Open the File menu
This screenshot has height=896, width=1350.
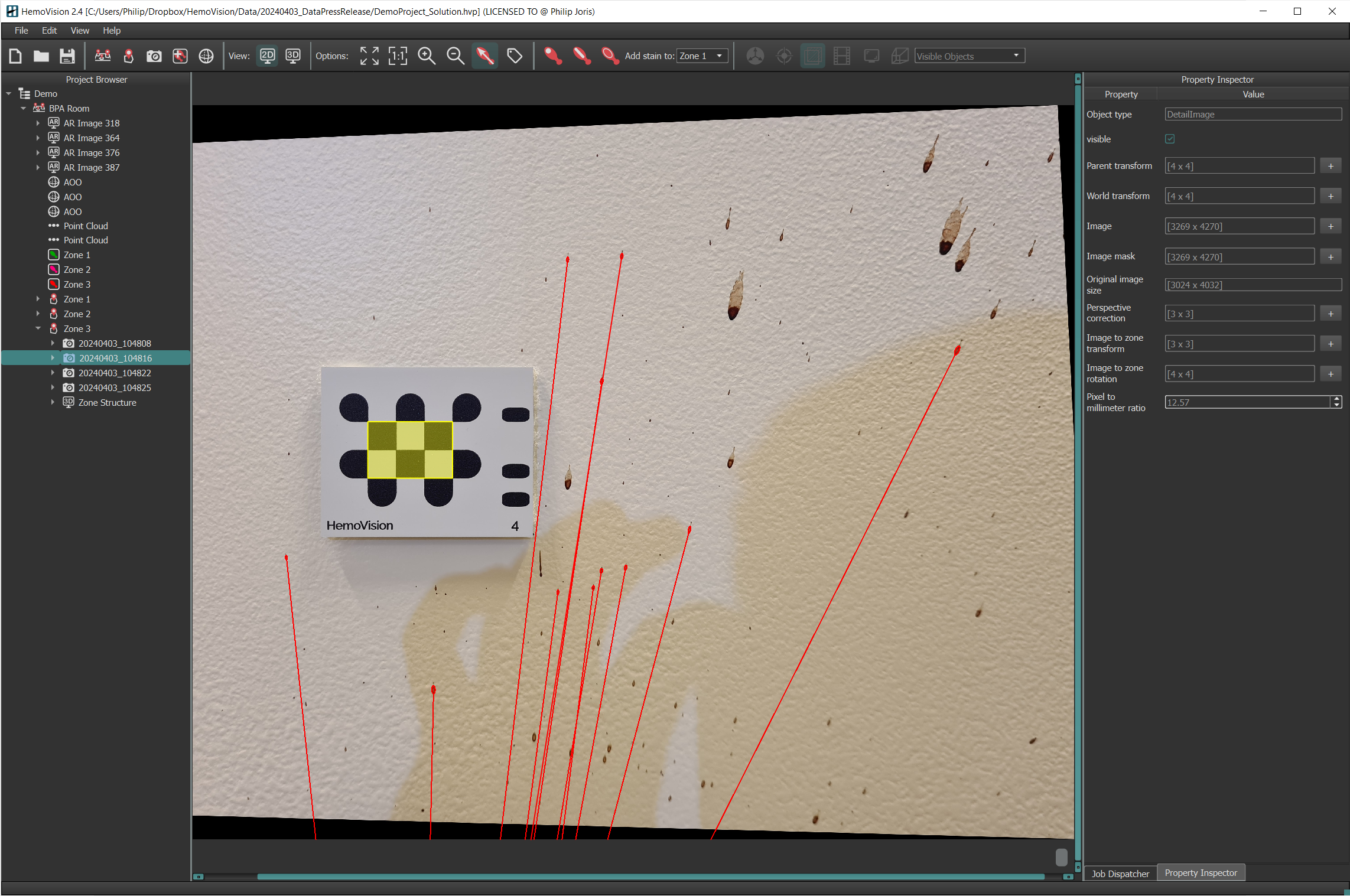[x=21, y=31]
